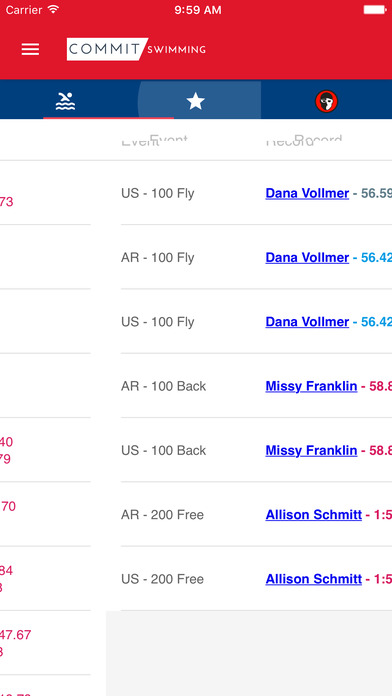This screenshot has width=392, height=696.
Task: Tap the 9:59 AM clock in status bar
Action: (x=198, y=10)
